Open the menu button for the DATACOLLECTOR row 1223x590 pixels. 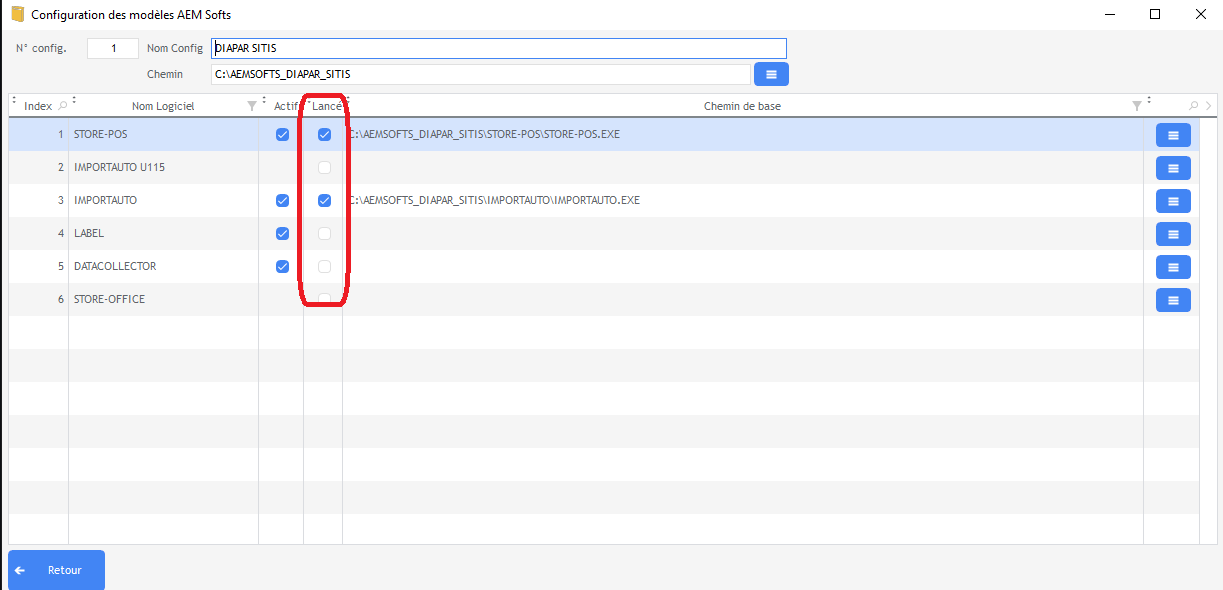pos(1172,267)
